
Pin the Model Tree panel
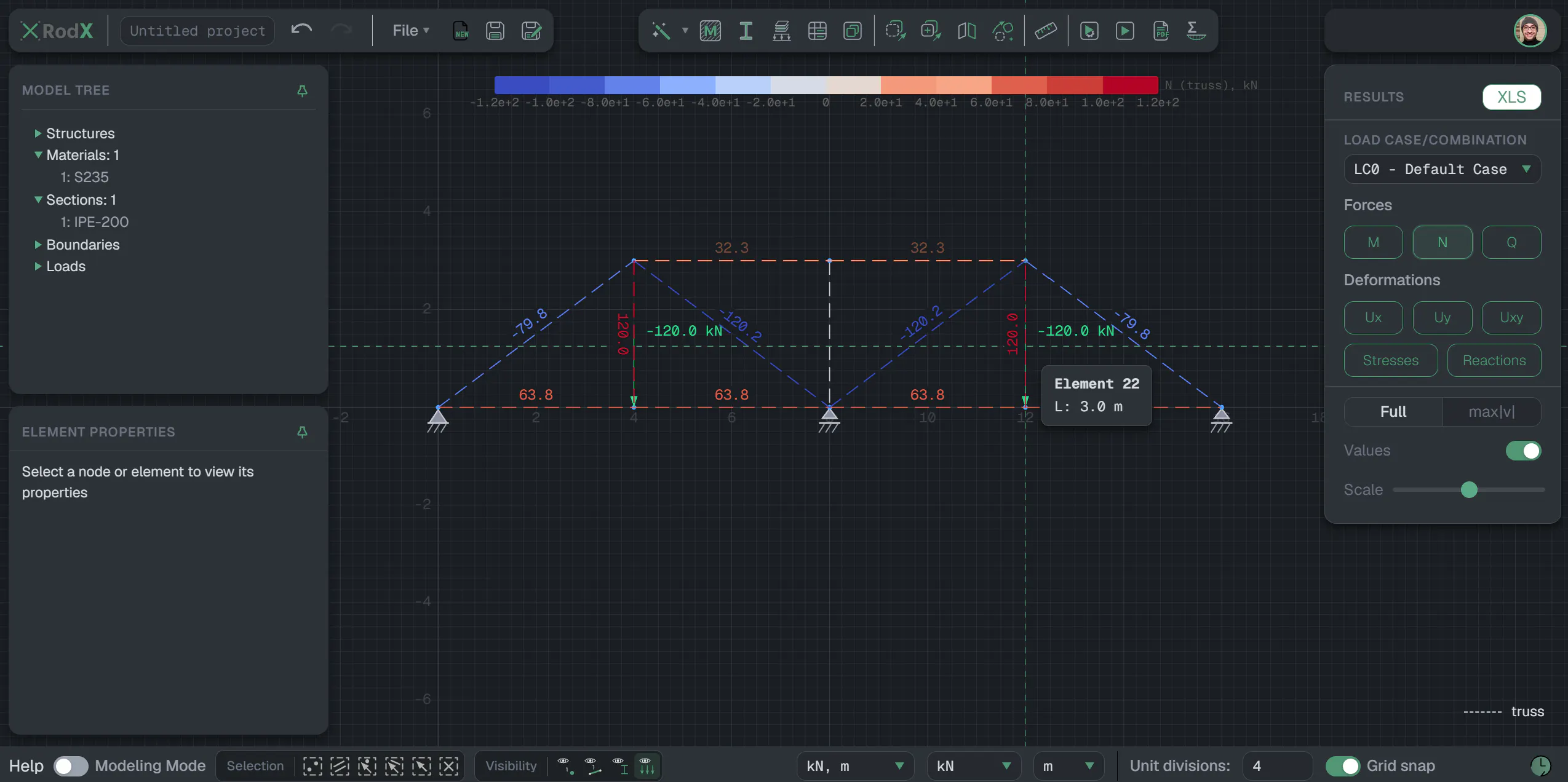[302, 91]
